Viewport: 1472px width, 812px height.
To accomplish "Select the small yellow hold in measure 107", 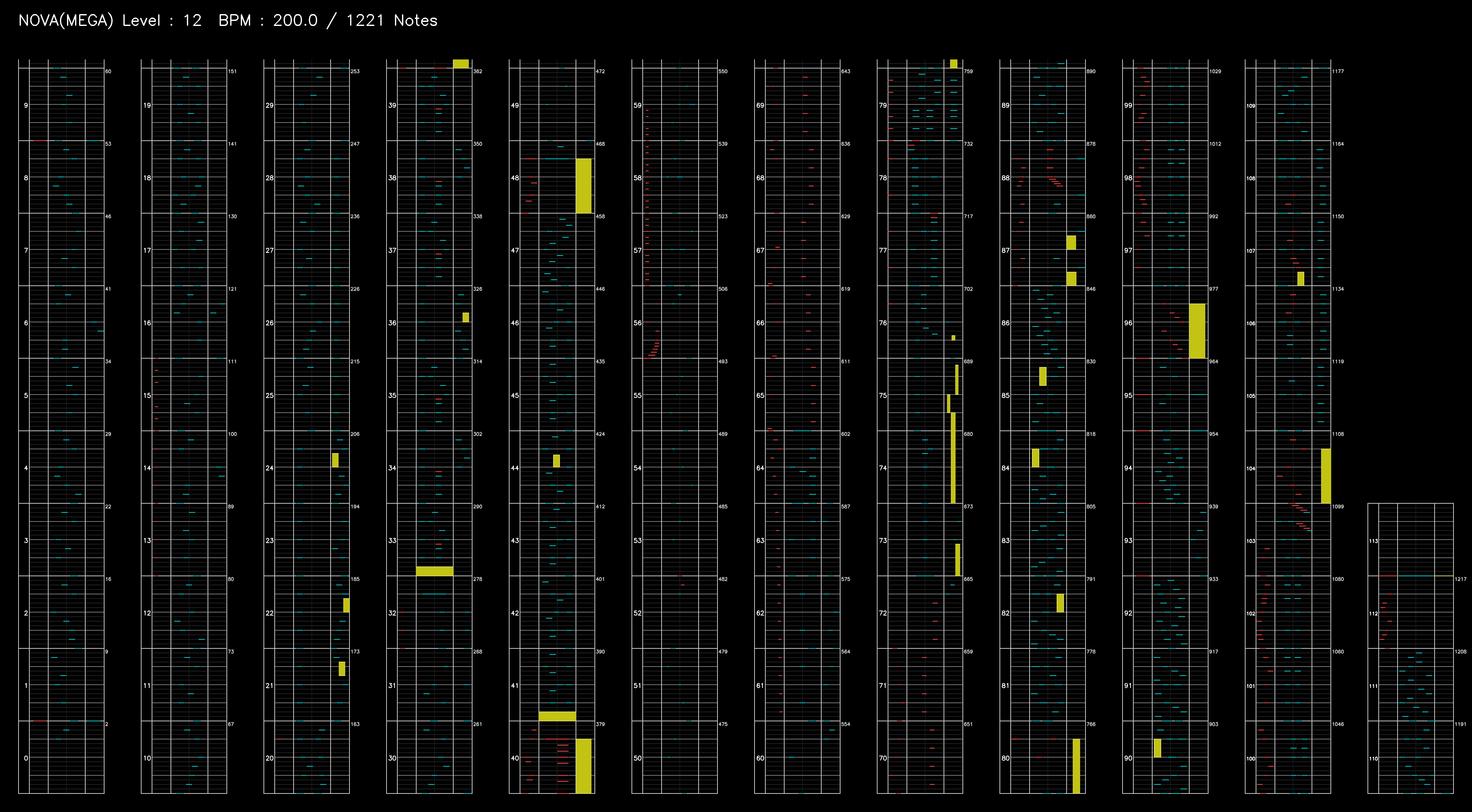I will pos(1300,278).
